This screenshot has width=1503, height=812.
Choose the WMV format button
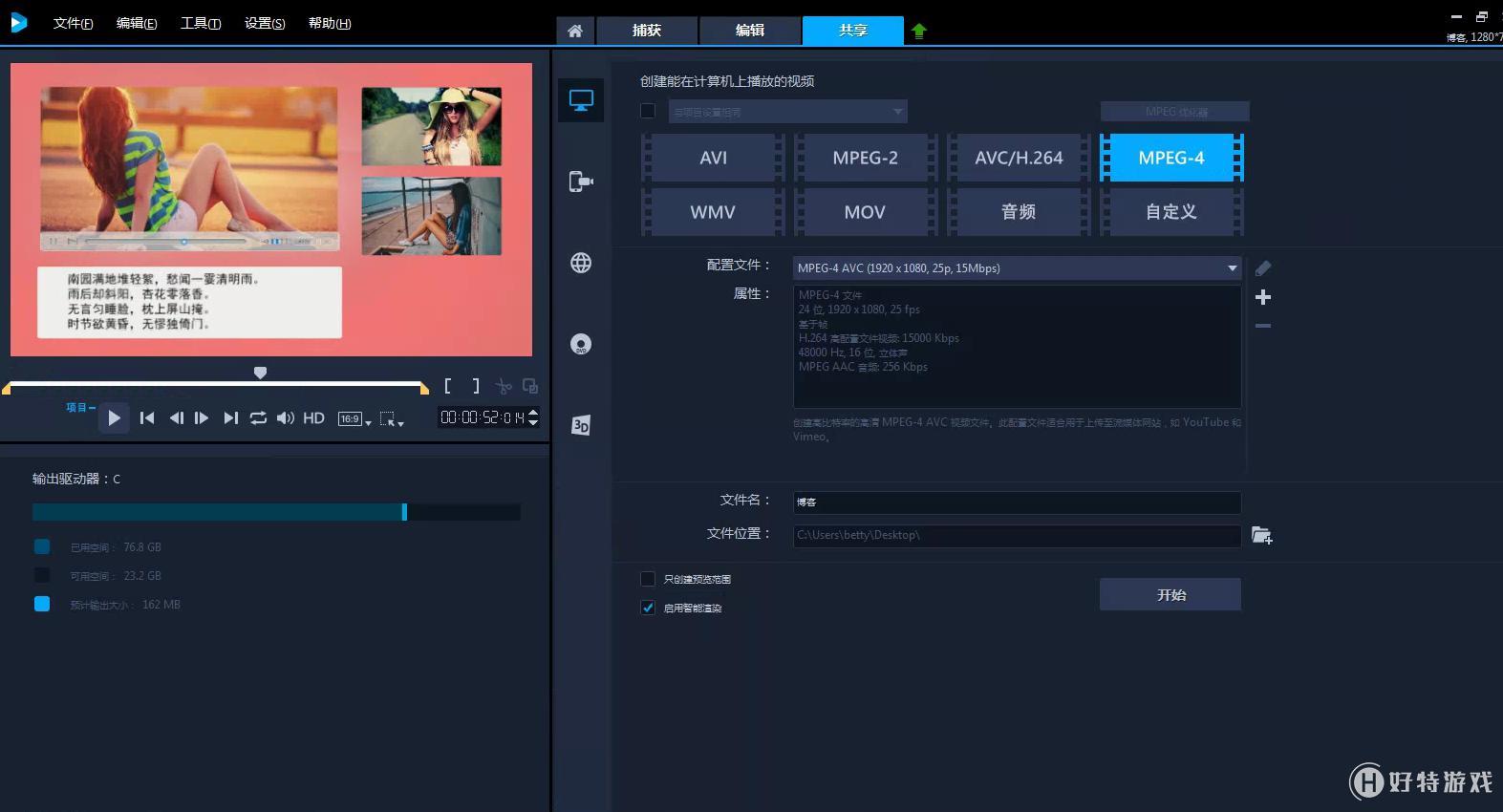point(713,212)
